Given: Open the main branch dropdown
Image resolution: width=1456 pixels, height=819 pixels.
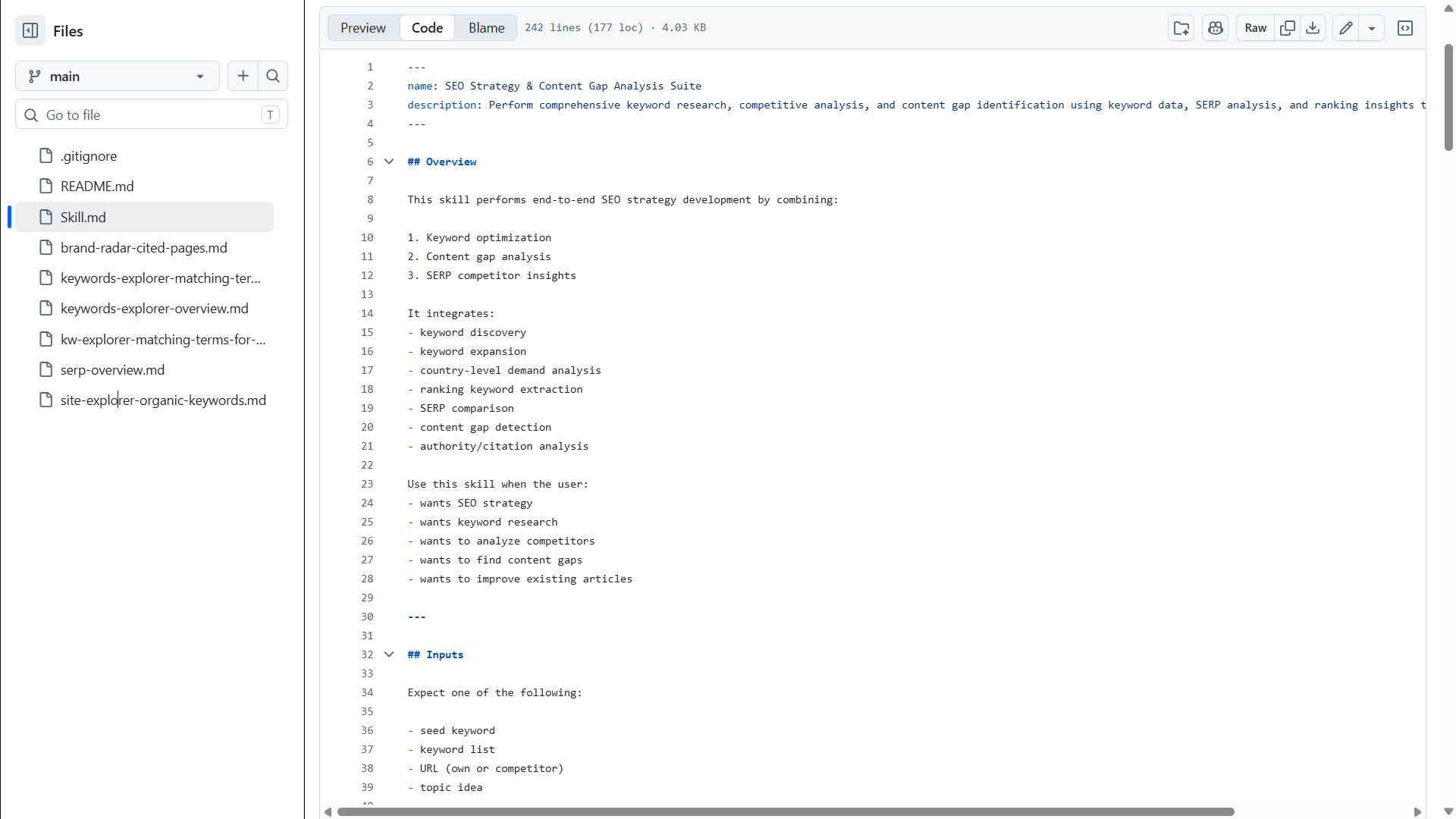Looking at the screenshot, I should [x=118, y=76].
